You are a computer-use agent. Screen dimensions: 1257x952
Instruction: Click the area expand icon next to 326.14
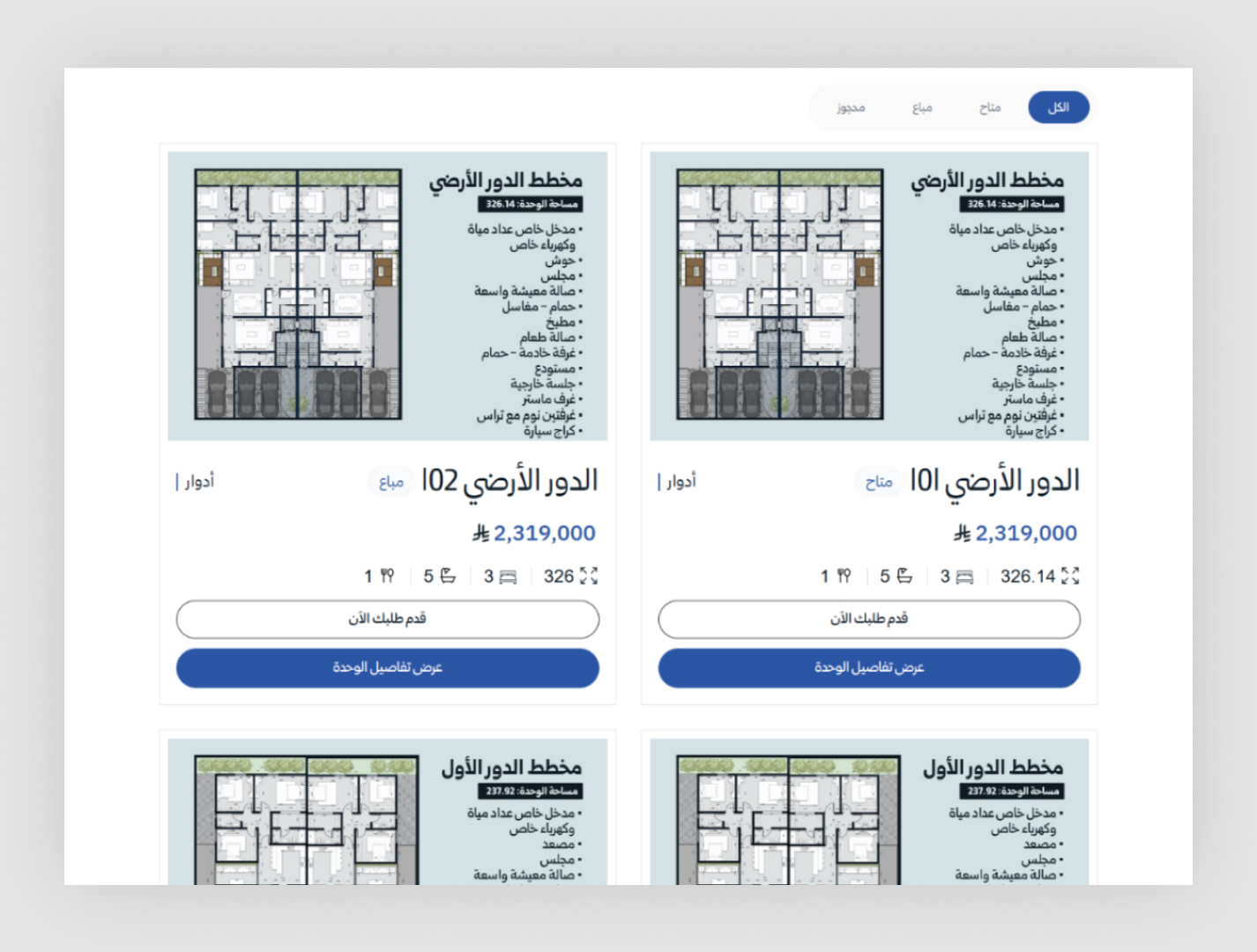coord(1071,576)
